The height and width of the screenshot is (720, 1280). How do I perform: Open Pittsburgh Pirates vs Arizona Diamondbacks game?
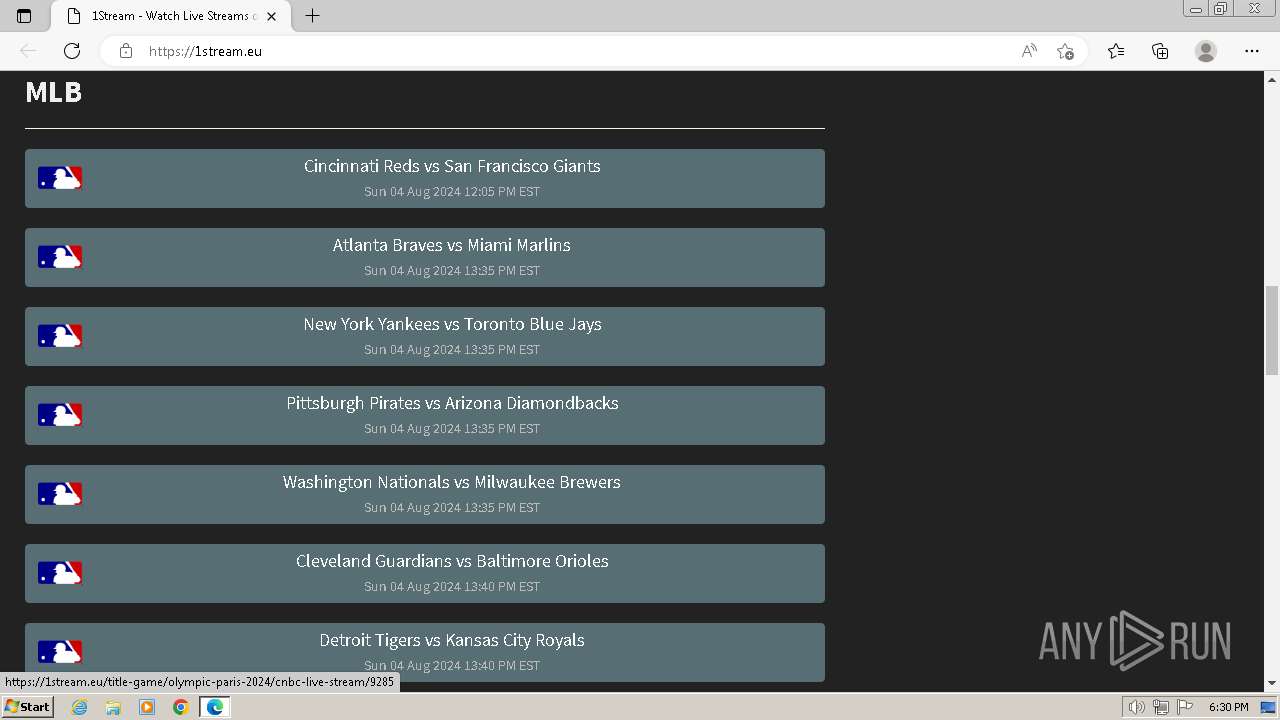click(x=425, y=415)
